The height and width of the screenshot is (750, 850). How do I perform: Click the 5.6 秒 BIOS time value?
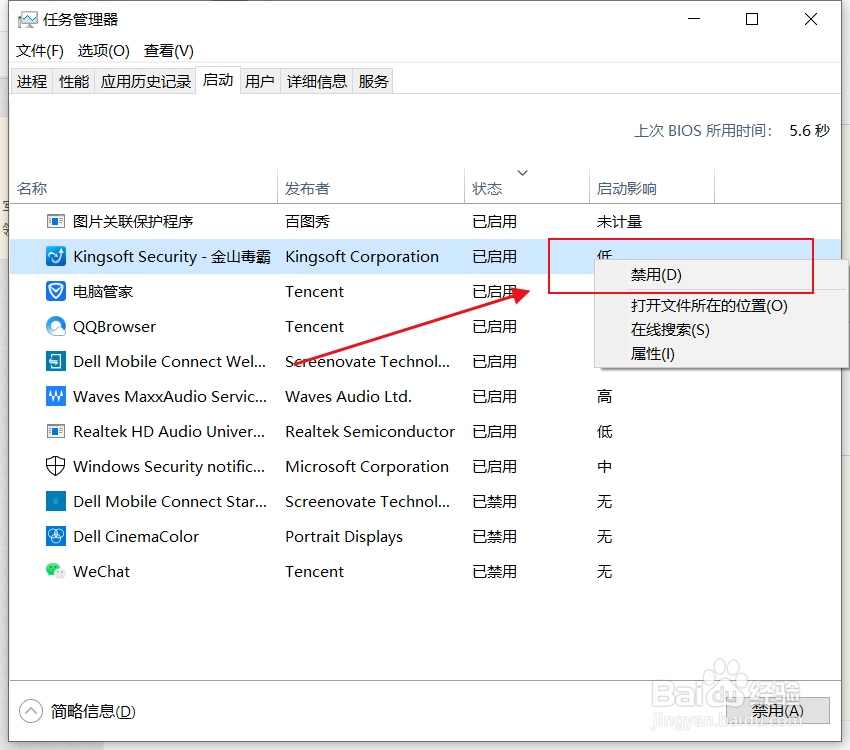point(809,131)
